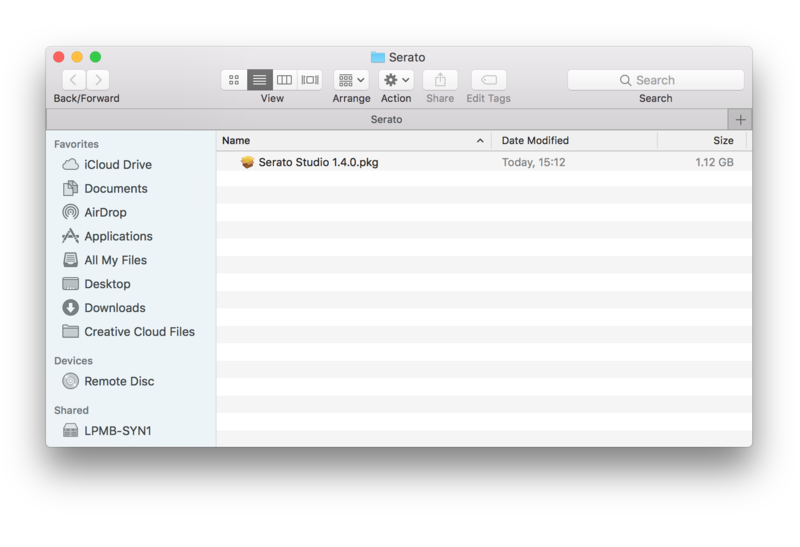Select the Serato tab
This screenshot has width=800, height=547.
click(x=386, y=119)
